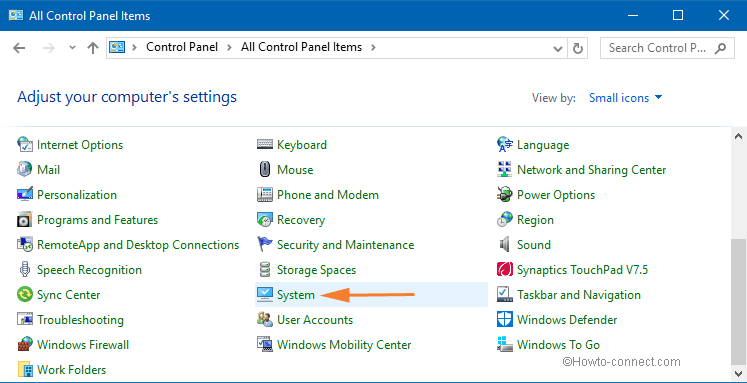Click the Recovery icon
Screen dimensions: 747x383
click(264, 220)
